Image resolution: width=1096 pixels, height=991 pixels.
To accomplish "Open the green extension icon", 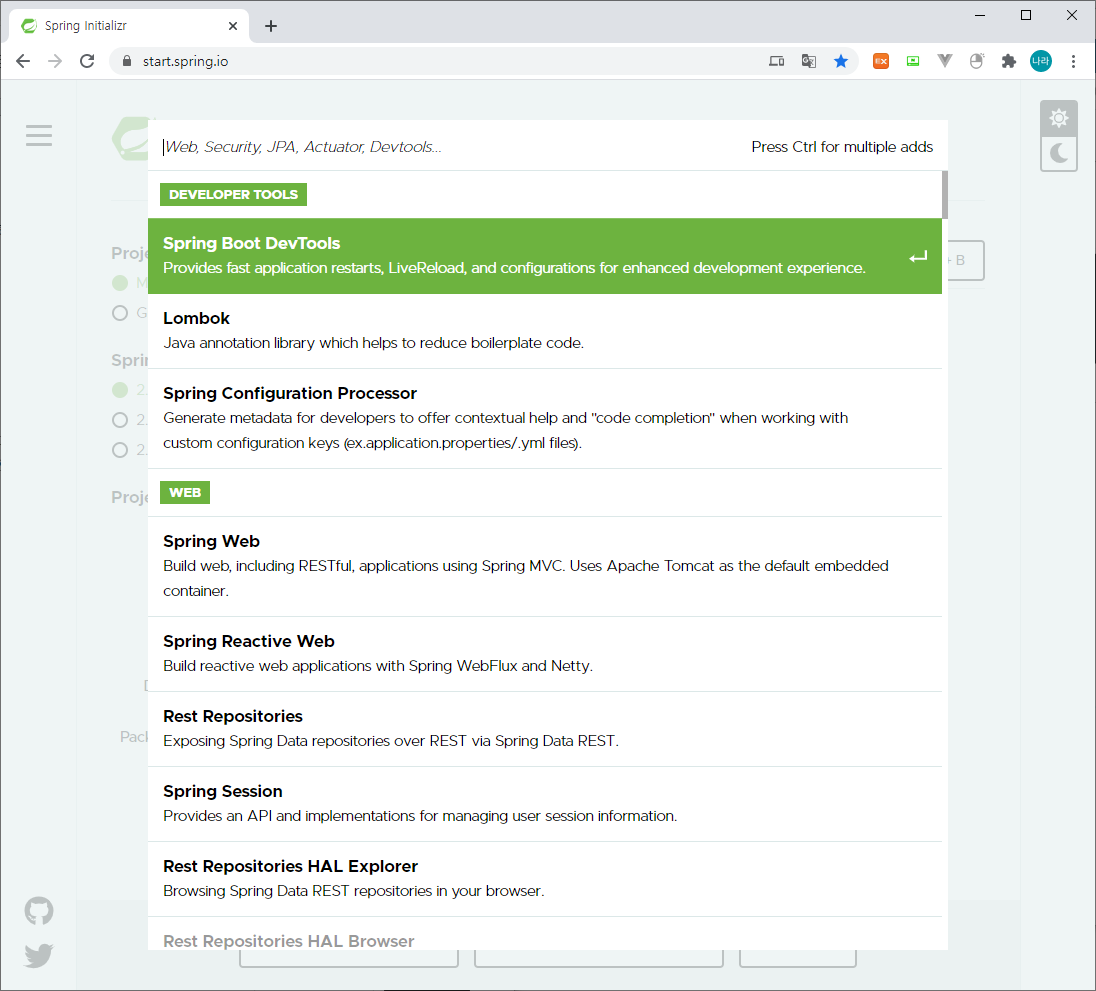I will pyautogui.click(x=913, y=62).
